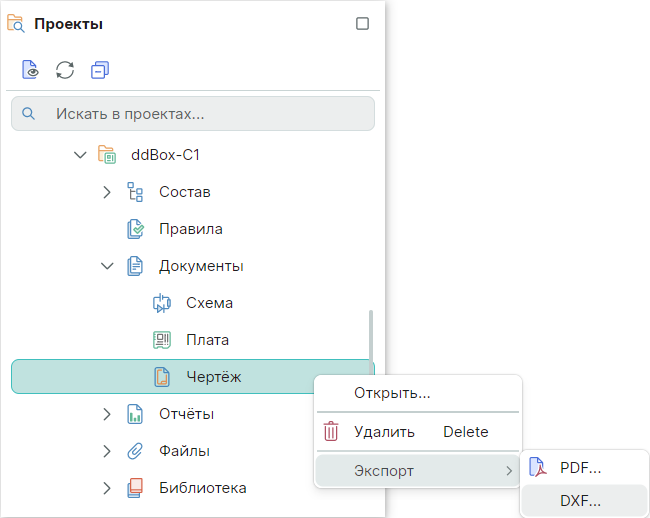Image resolution: width=650 pixels, height=518 pixels.
Task: Click the refresh projects icon
Action: pos(65,70)
